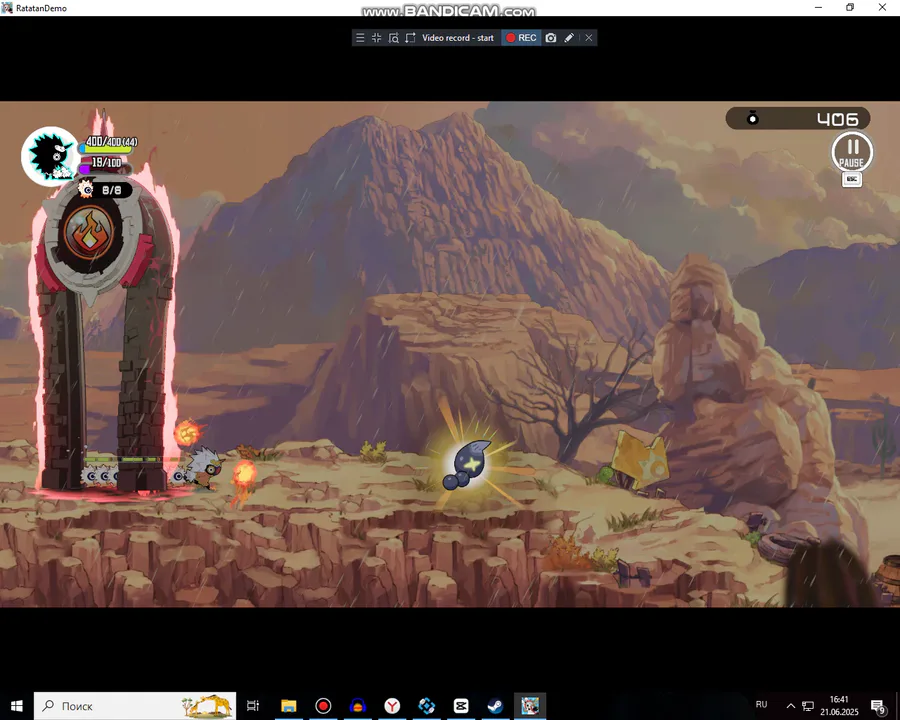The width and height of the screenshot is (900, 720).
Task: Click the RatatanDemo title bar app icon
Action: [7, 7]
